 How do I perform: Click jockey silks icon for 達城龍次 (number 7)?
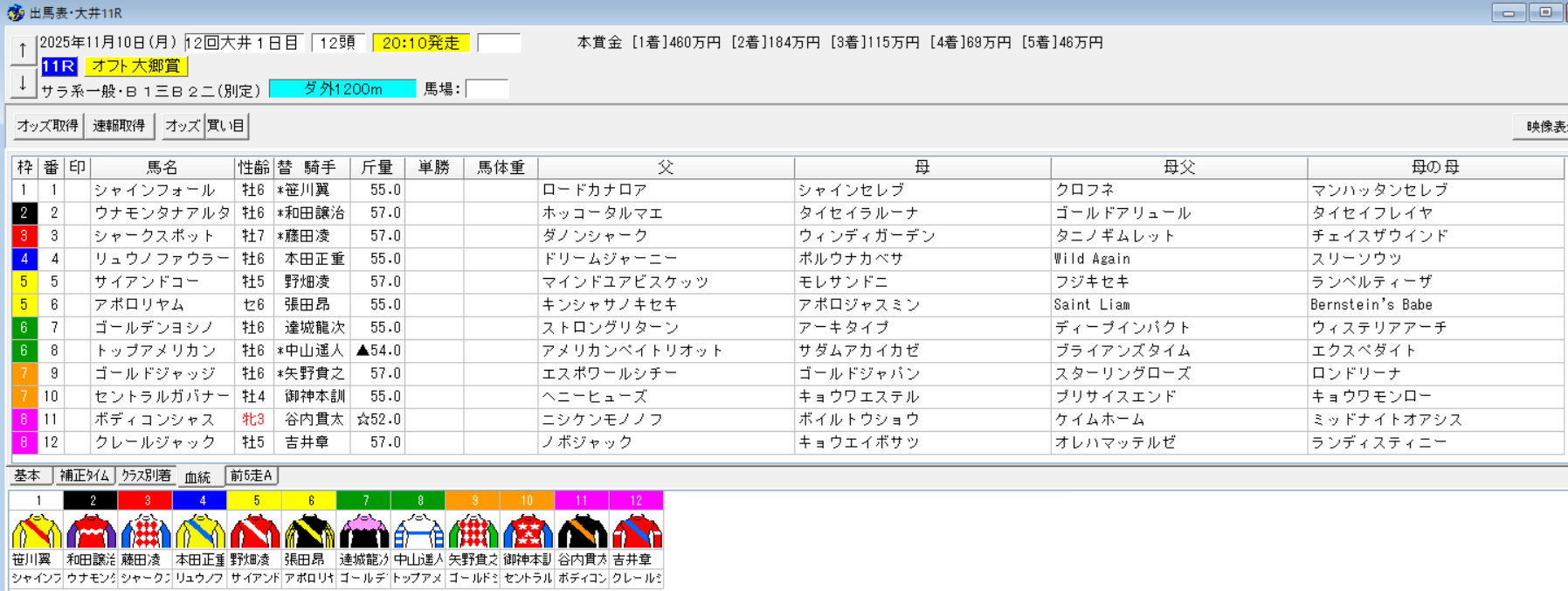pyautogui.click(x=364, y=532)
